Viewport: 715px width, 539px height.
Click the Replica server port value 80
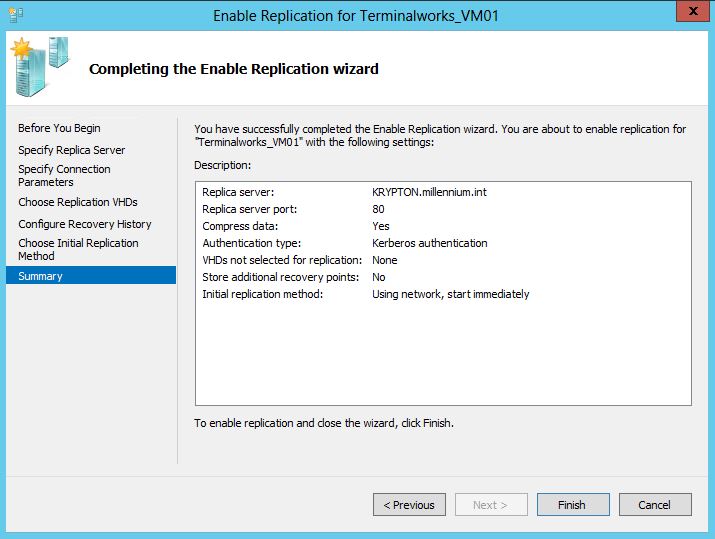[x=378, y=209]
